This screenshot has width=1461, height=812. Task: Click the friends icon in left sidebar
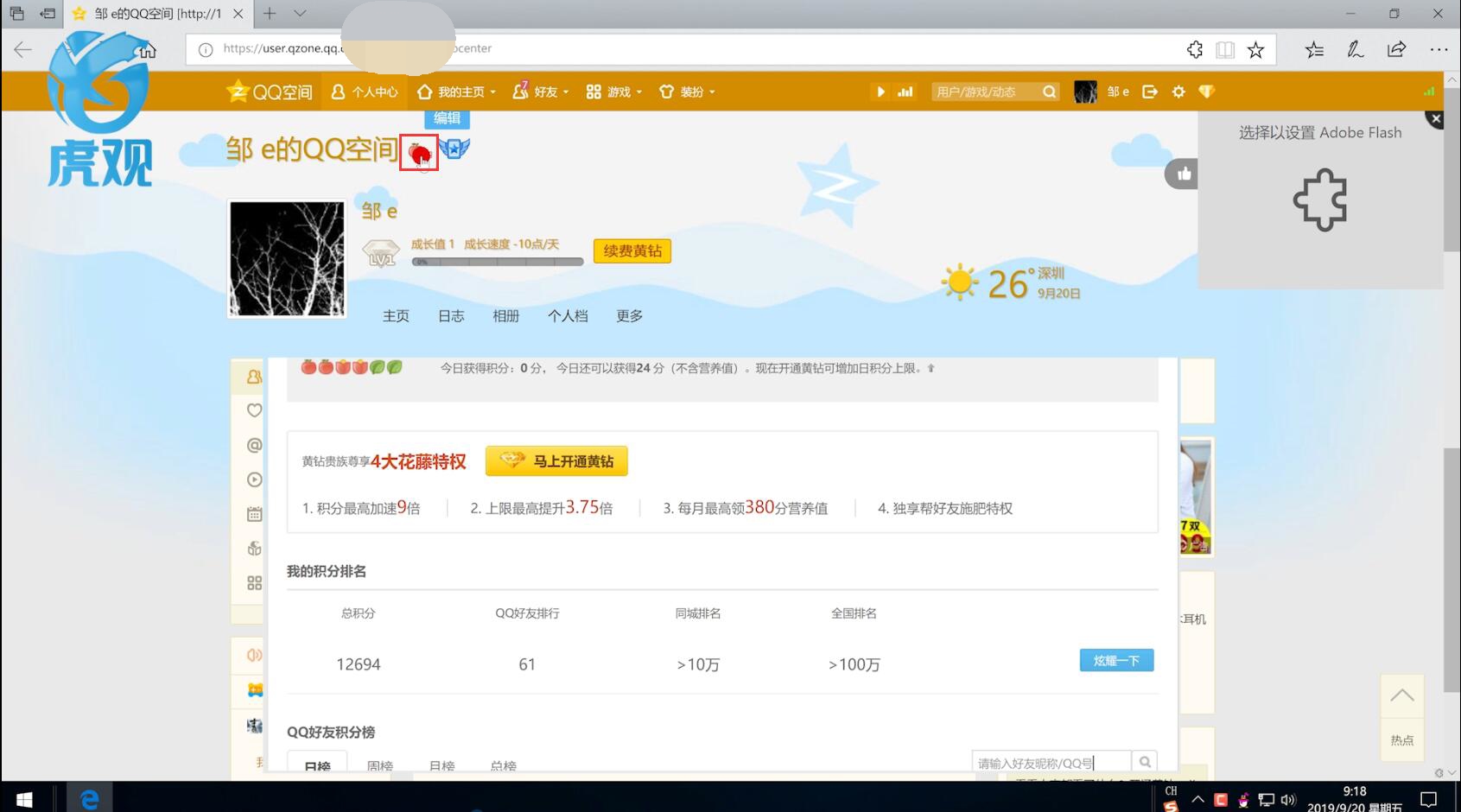254,377
